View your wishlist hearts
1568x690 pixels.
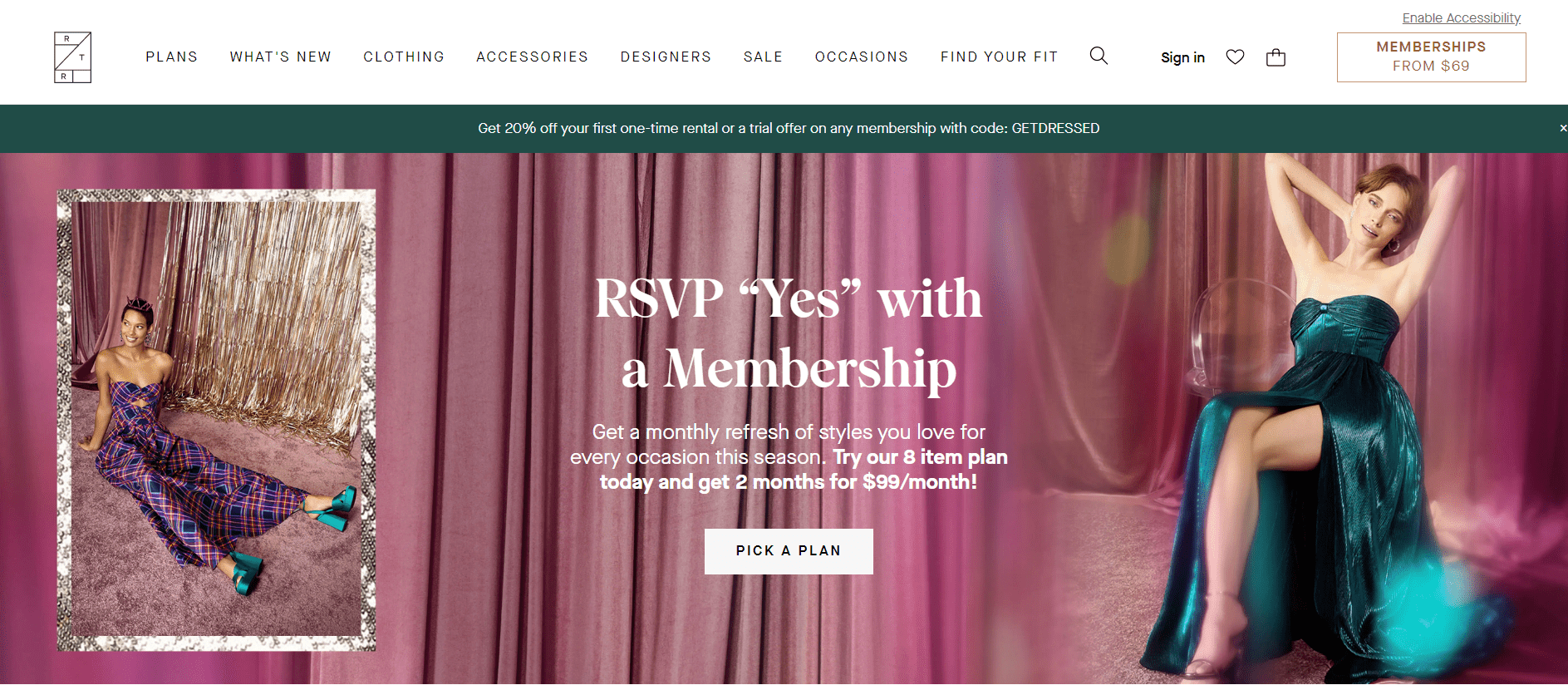click(x=1235, y=57)
